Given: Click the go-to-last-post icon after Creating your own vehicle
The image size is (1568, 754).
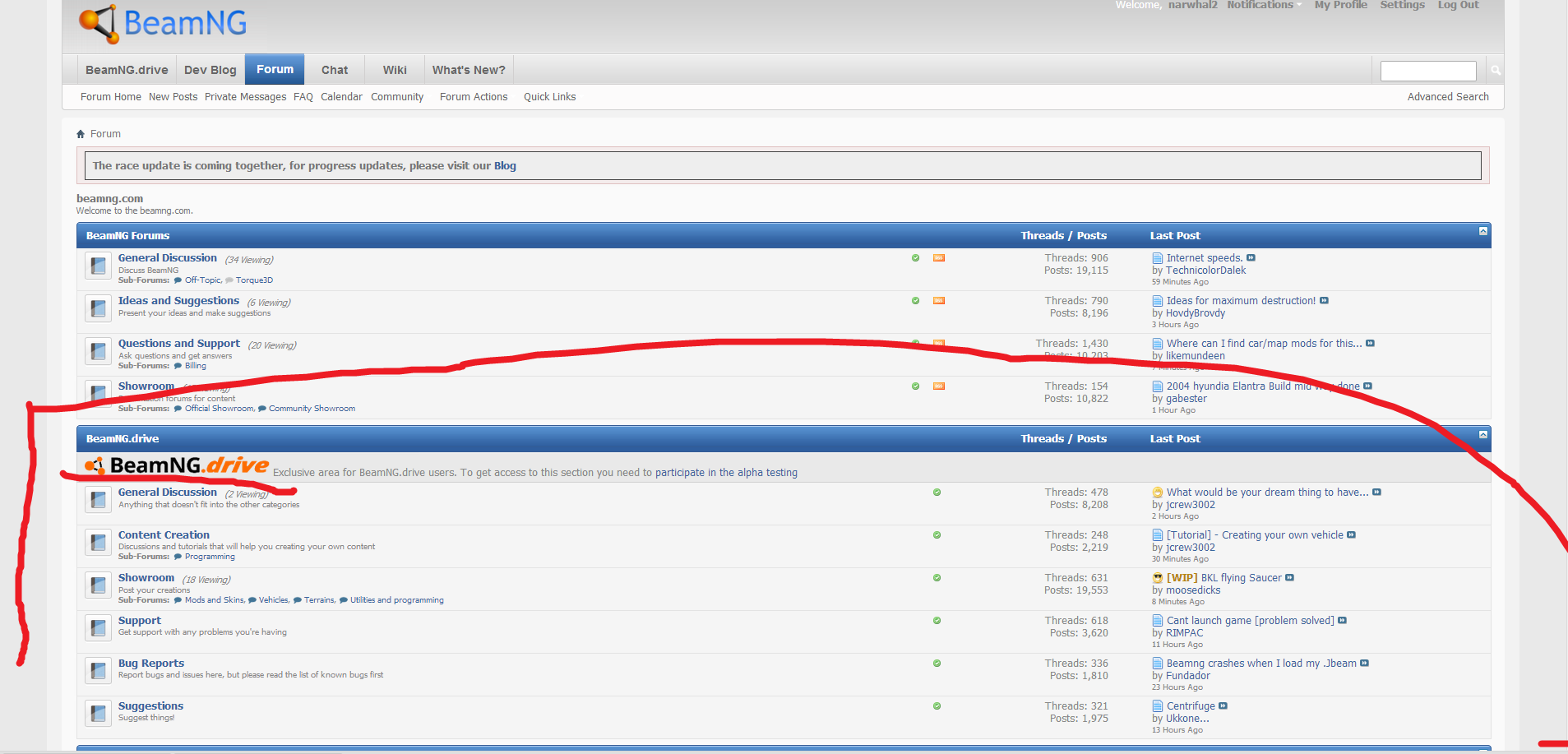Looking at the screenshot, I should coord(1351,535).
